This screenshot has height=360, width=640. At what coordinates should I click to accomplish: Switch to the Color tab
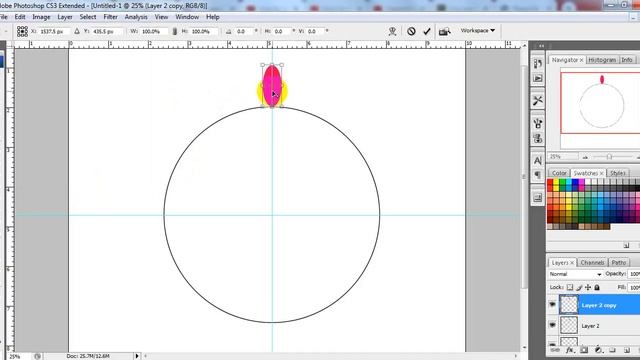point(559,173)
